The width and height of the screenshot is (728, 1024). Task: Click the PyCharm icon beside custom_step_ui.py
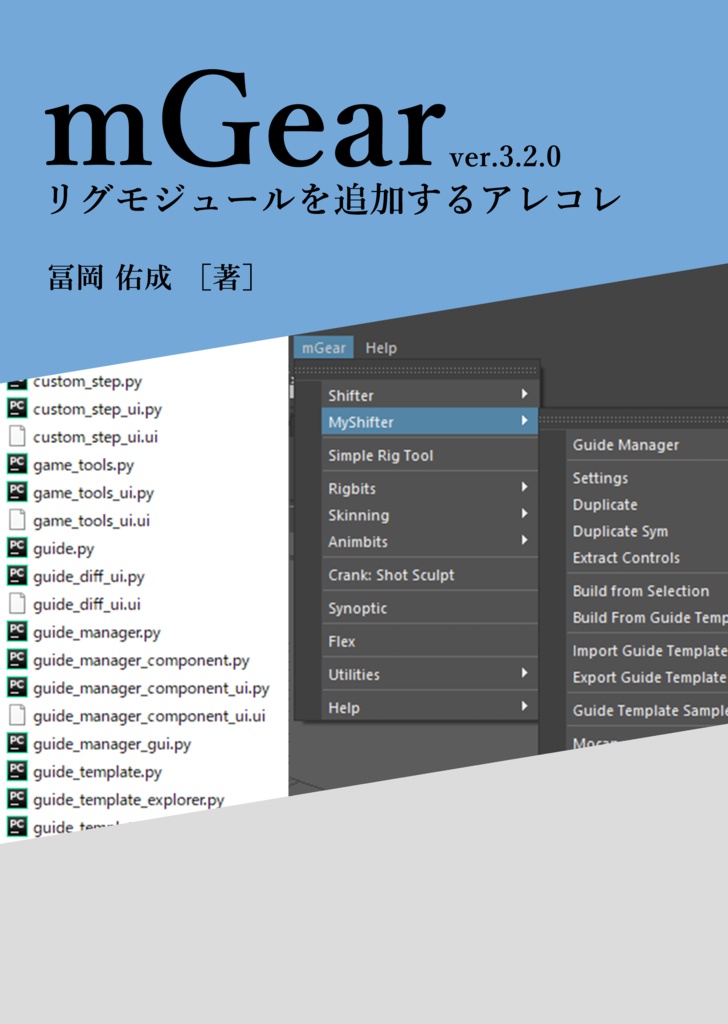tap(17, 409)
